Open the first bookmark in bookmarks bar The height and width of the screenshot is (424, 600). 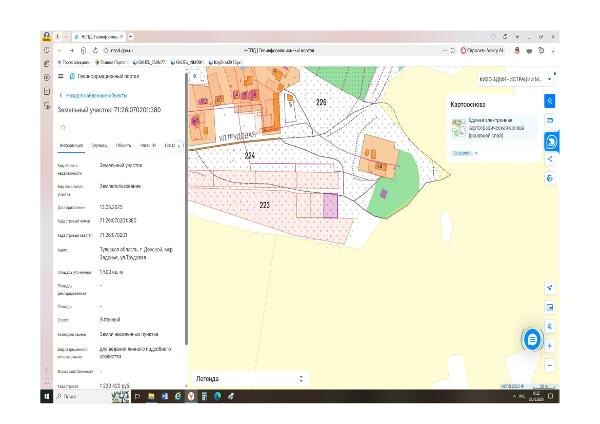(x=73, y=62)
